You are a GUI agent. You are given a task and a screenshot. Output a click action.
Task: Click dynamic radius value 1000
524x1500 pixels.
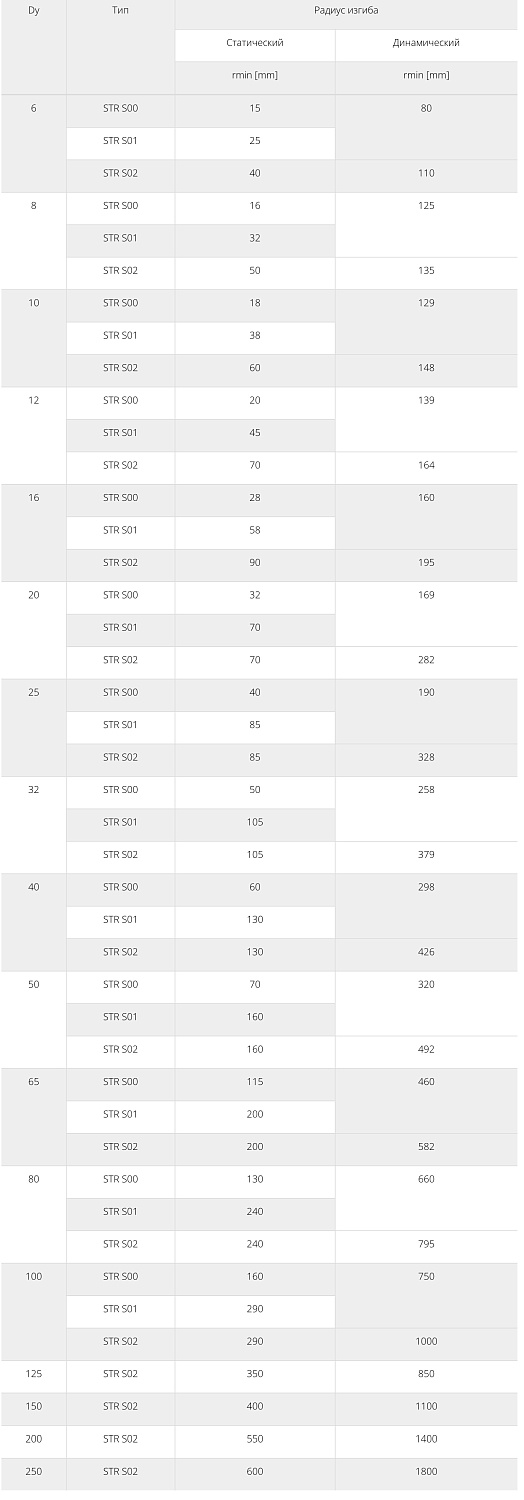[x=427, y=1343]
